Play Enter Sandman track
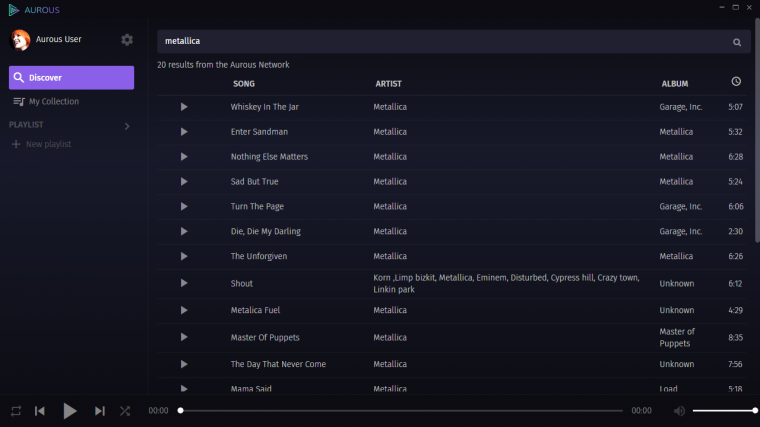Viewport: 760px width, 427px height. [184, 132]
